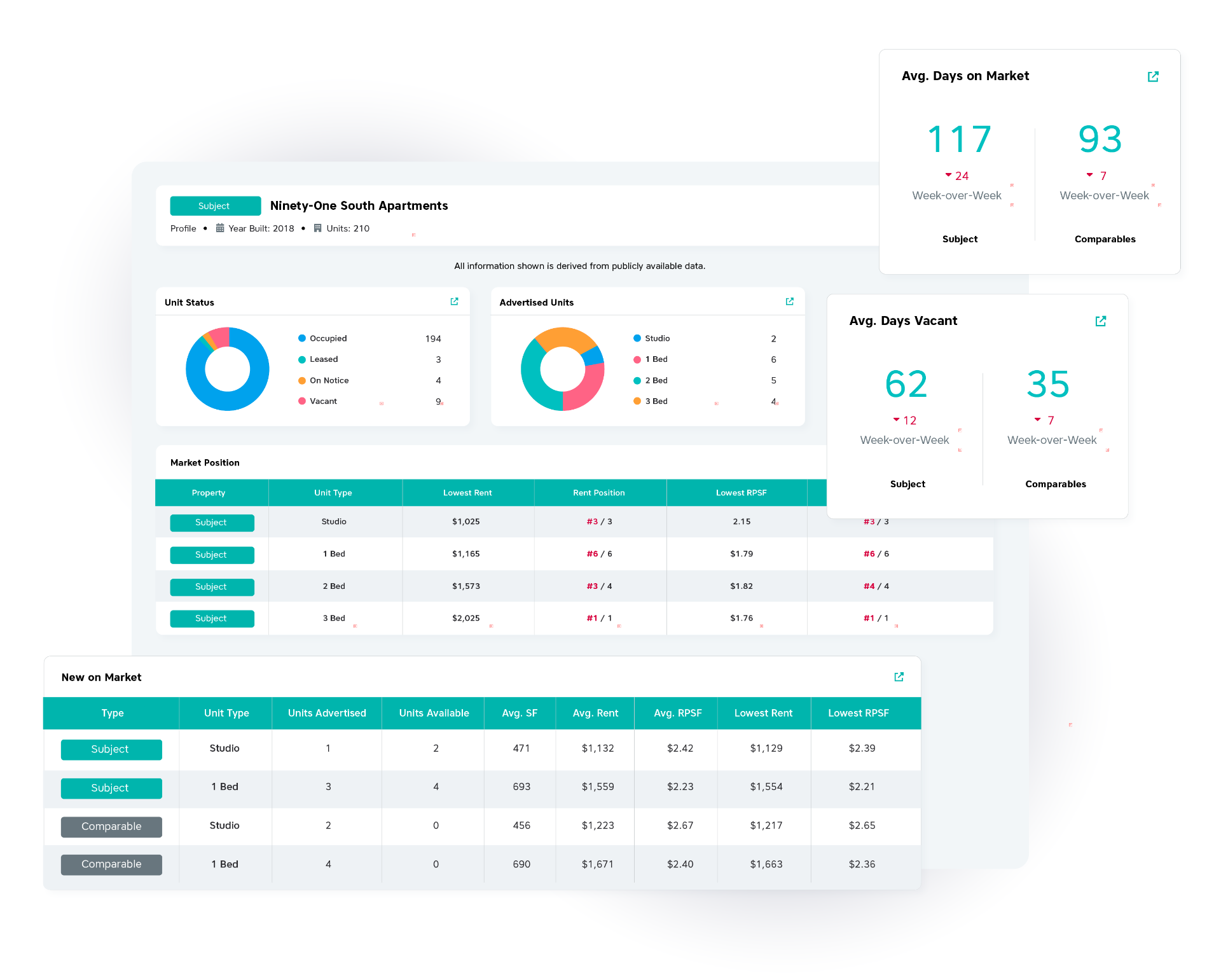
Task: Click the Occupied legend blue dot
Action: pos(302,338)
